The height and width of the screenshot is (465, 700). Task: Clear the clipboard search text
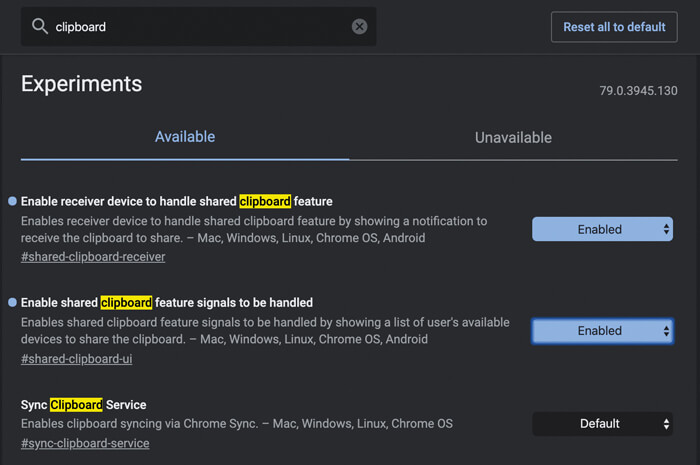[x=360, y=27]
